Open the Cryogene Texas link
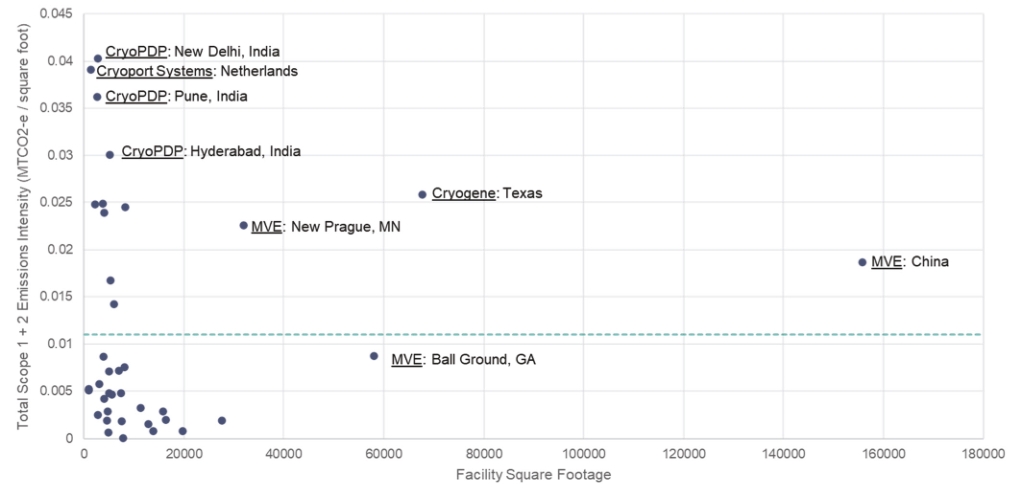 pos(463,193)
